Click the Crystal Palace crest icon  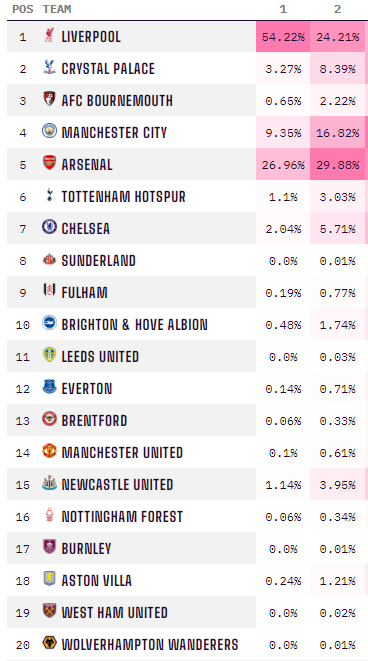pyautogui.click(x=49, y=67)
